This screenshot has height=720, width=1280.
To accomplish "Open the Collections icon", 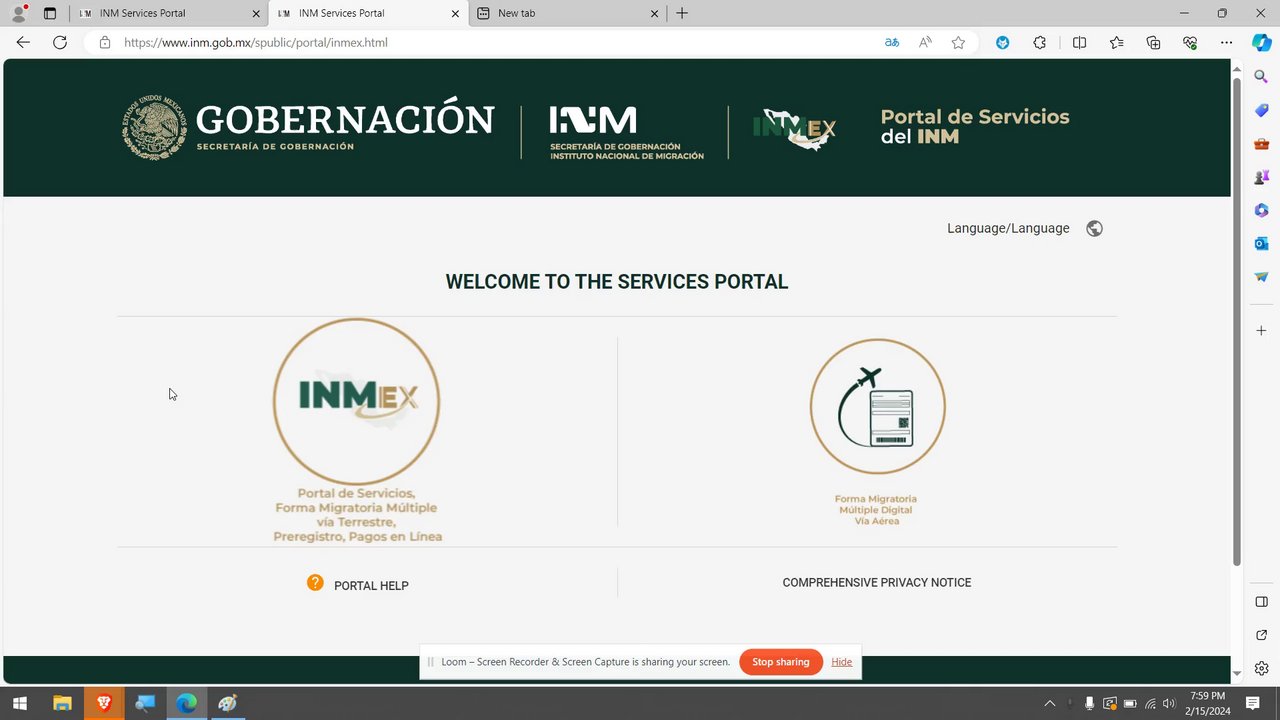I will [1153, 42].
